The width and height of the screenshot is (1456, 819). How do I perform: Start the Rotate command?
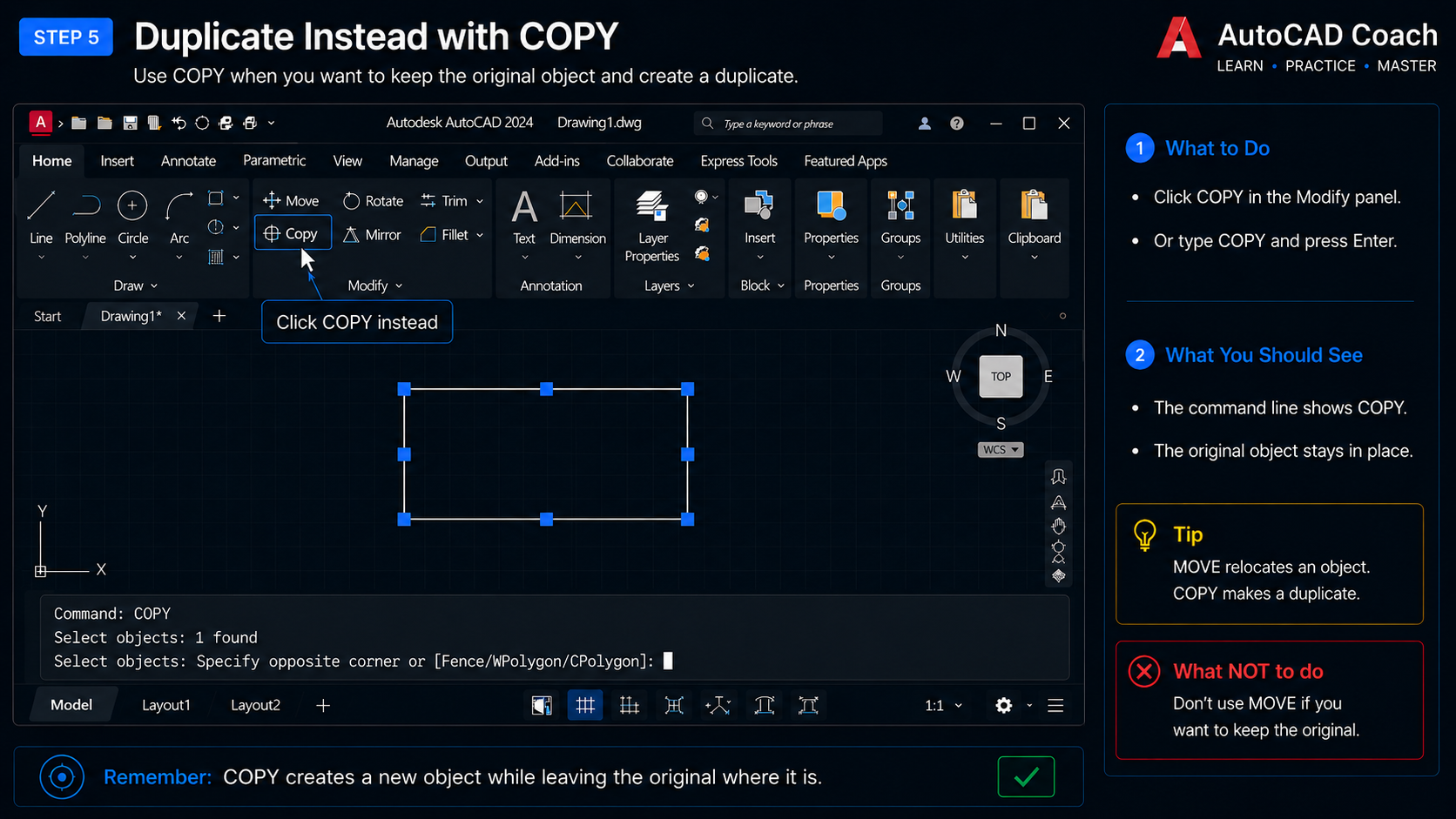point(373,201)
